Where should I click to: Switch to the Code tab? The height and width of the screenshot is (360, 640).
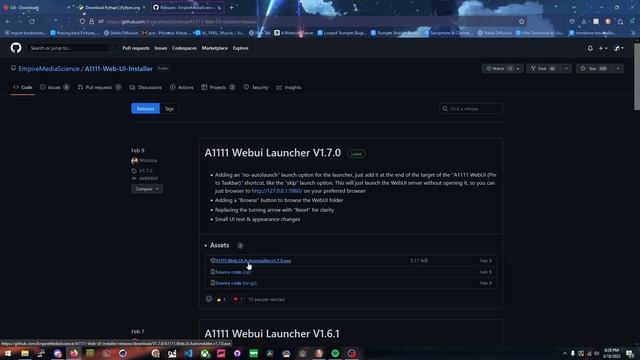tap(23, 87)
